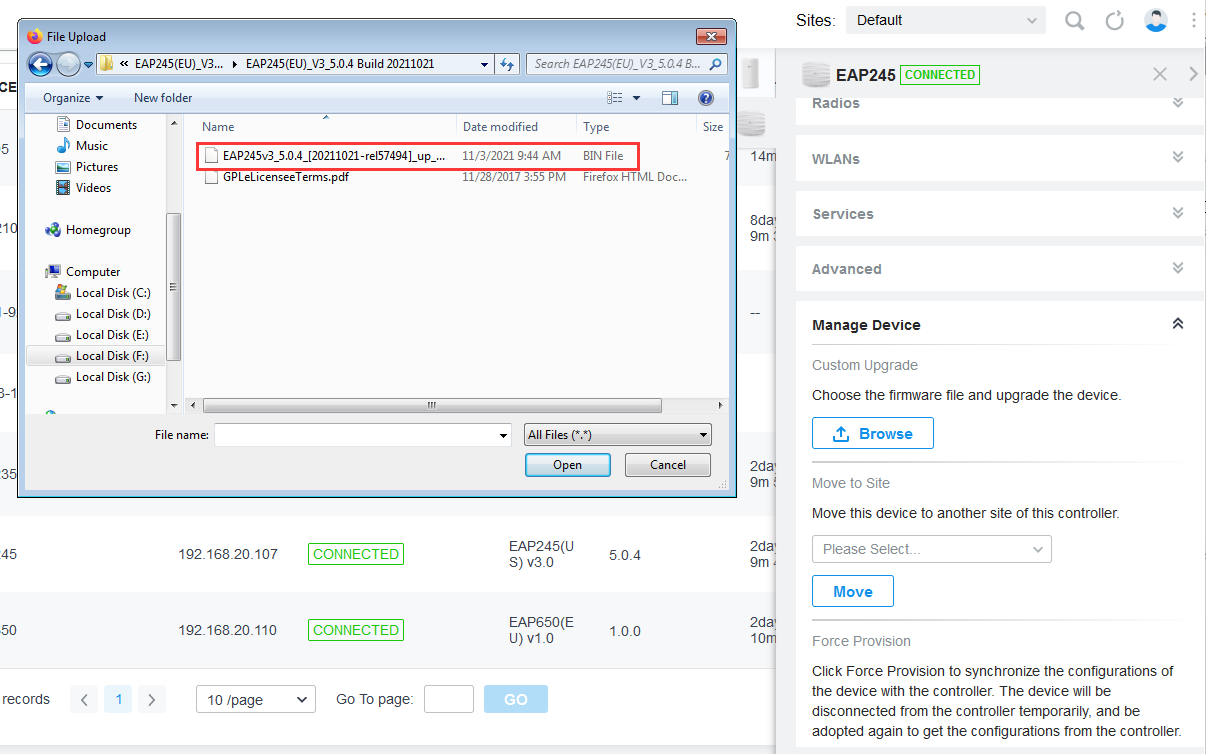Screen dimensions: 1206x754
Task: Expand the Radios section
Action: [x=1178, y=103]
